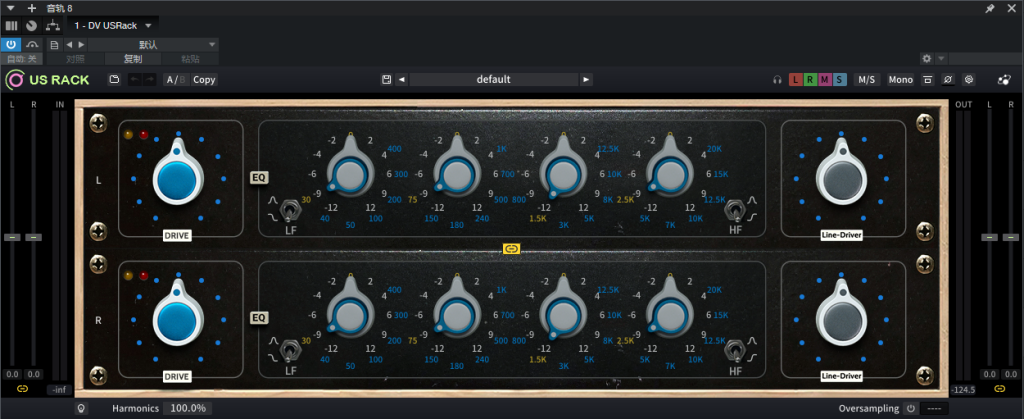Toggle Mono mode button
1024x419 pixels.
[901, 80]
